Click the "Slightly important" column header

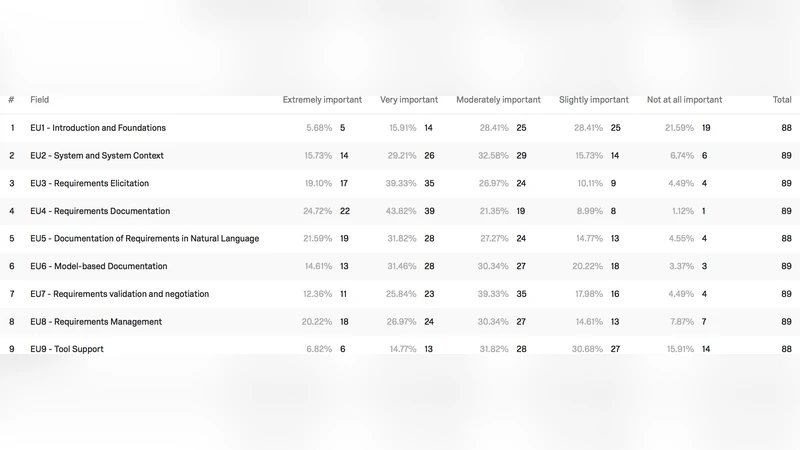tap(594, 100)
